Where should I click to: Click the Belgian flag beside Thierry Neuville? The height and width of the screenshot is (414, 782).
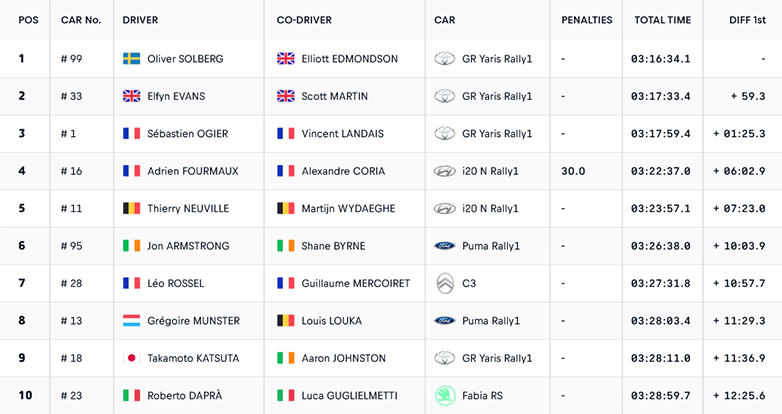131,209
